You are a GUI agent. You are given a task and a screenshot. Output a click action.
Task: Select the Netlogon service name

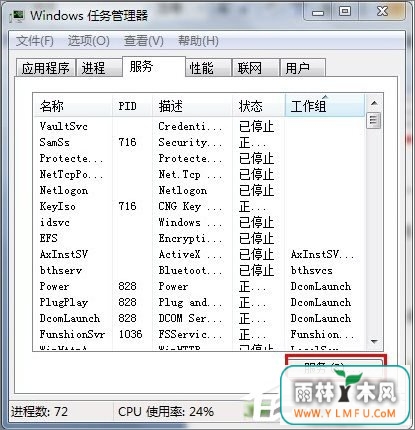click(x=64, y=190)
